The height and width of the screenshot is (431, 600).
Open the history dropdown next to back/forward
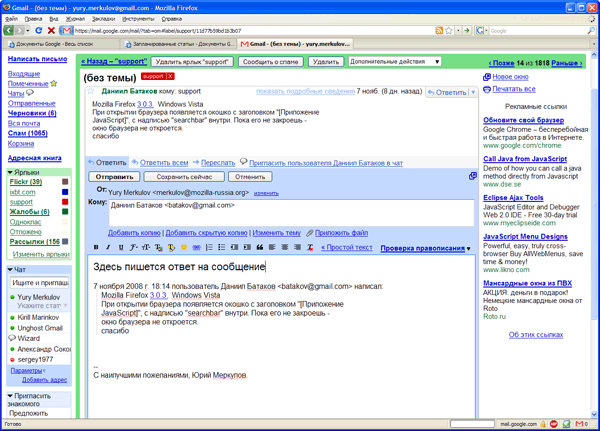pos(28,31)
